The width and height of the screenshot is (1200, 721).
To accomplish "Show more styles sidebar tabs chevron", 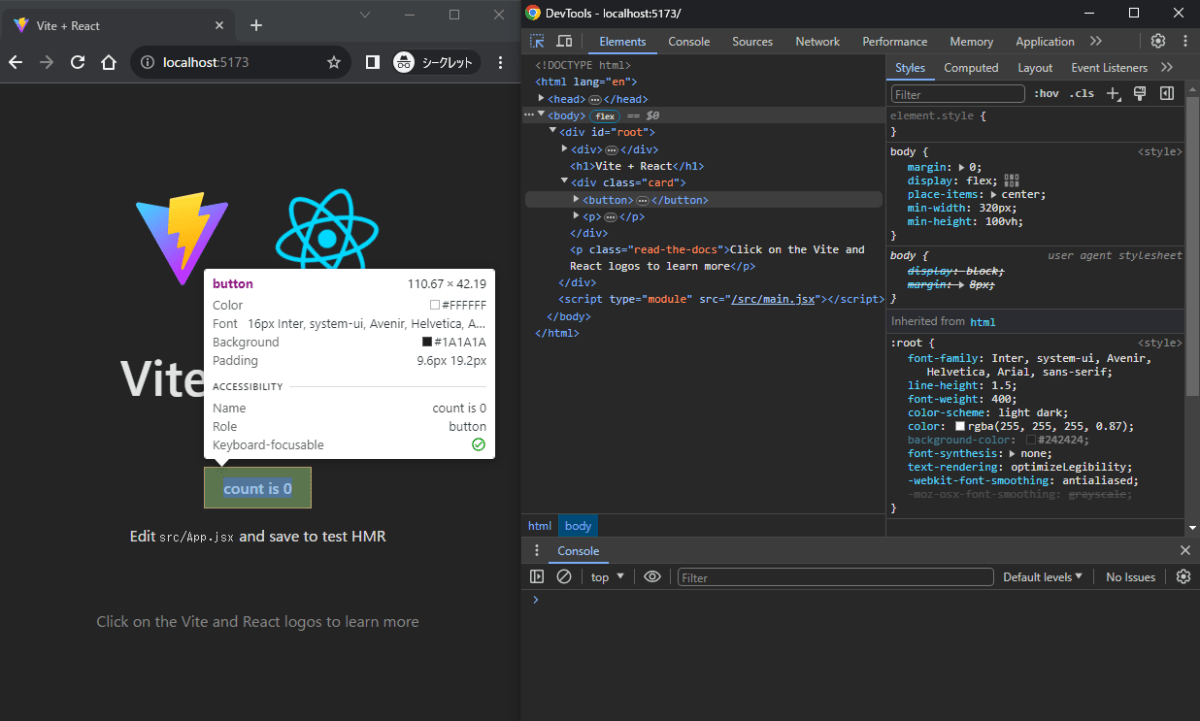I will point(1166,67).
